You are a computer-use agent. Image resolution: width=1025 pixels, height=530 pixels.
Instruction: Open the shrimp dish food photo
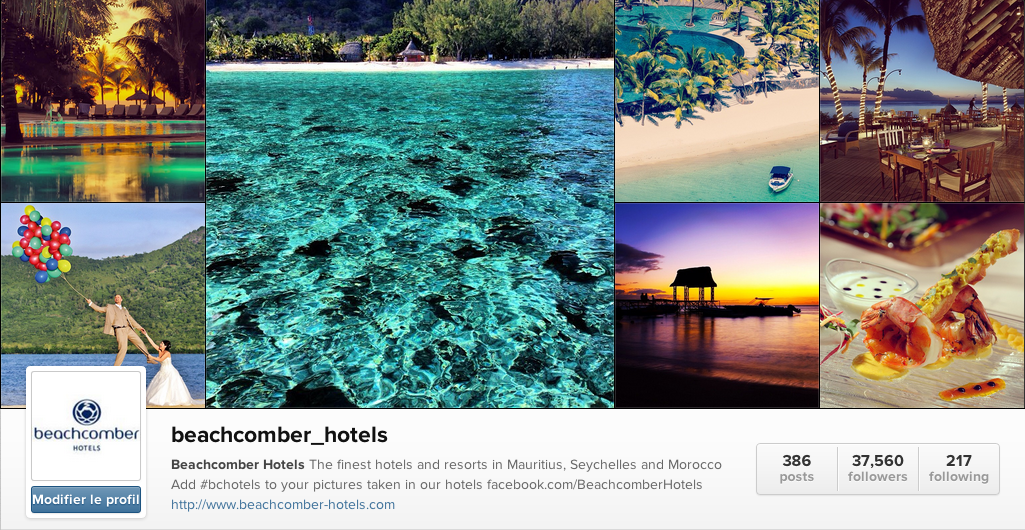click(x=922, y=305)
